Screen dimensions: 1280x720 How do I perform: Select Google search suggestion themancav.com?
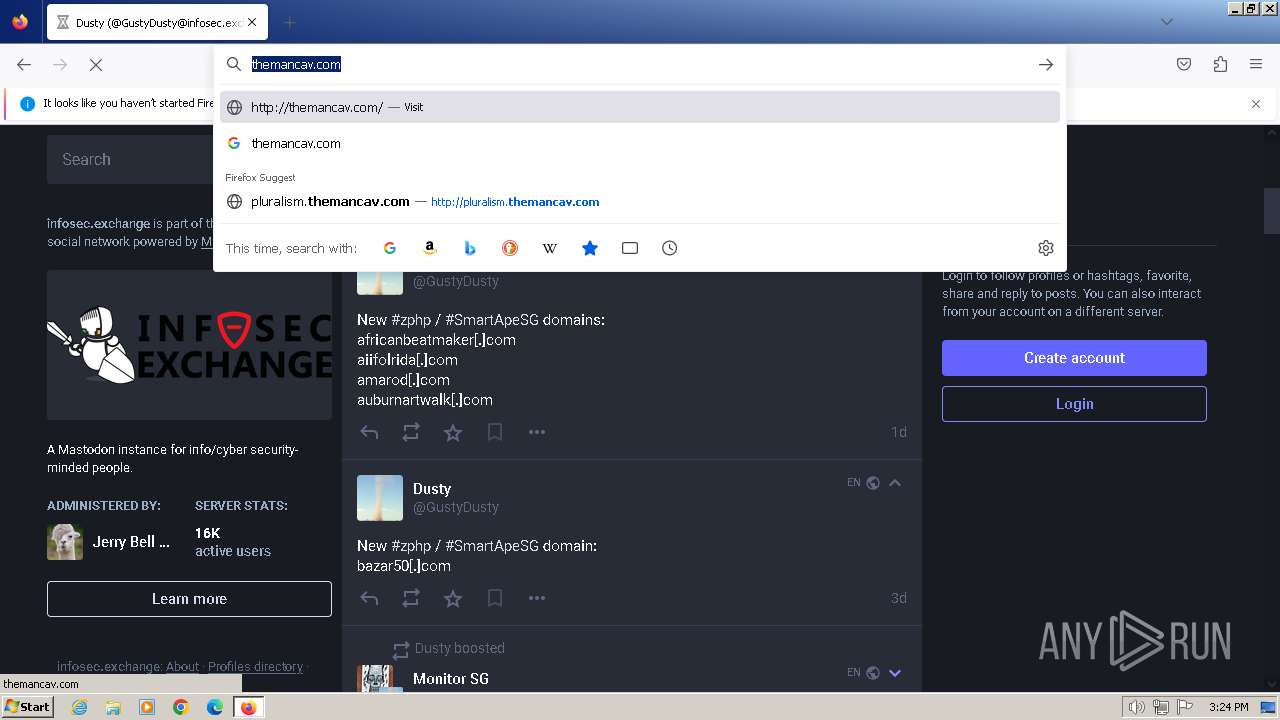(640, 143)
